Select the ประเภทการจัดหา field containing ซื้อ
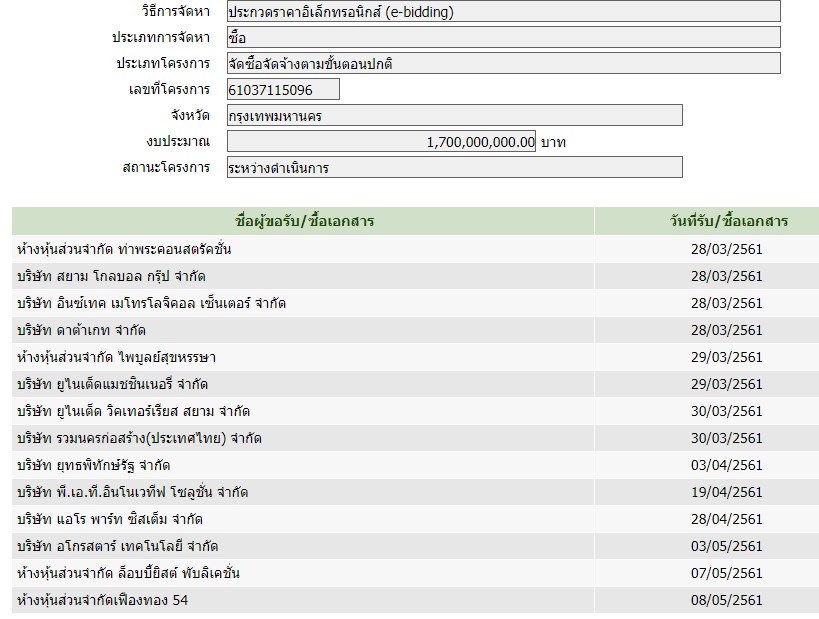 [x=503, y=37]
